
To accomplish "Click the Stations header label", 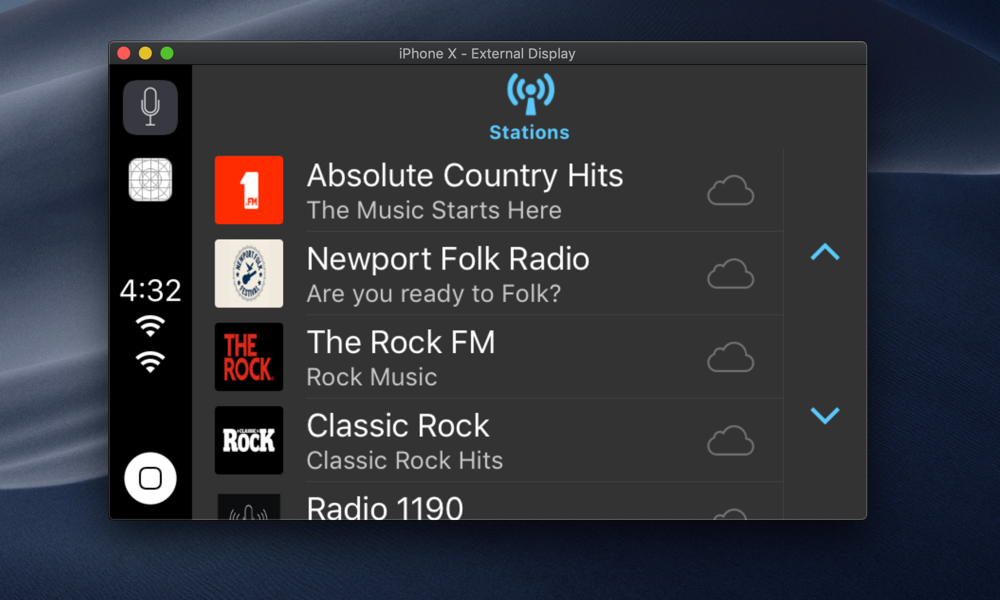I will 529,131.
